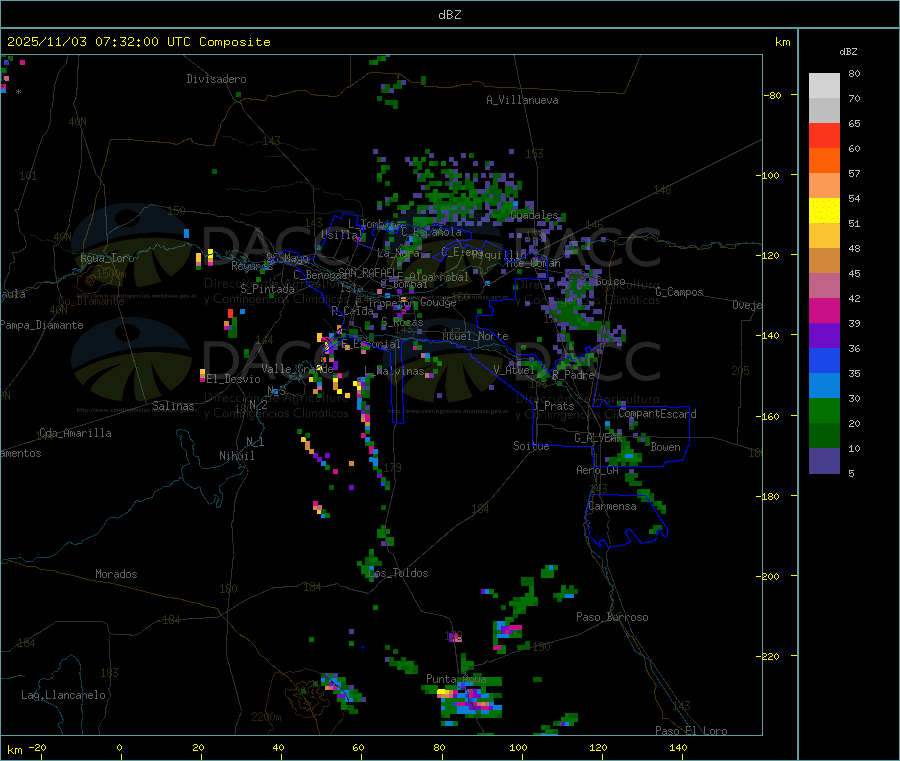Image resolution: width=900 pixels, height=761 pixels.
Task: Select the 'Paso_El_Loro' place label
Action: [x=691, y=731]
